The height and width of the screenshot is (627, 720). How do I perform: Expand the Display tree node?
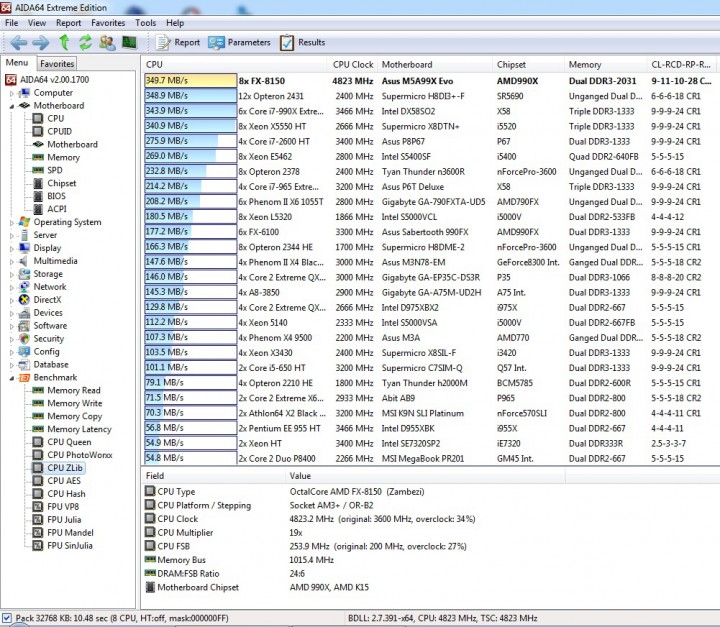pyautogui.click(x=11, y=248)
